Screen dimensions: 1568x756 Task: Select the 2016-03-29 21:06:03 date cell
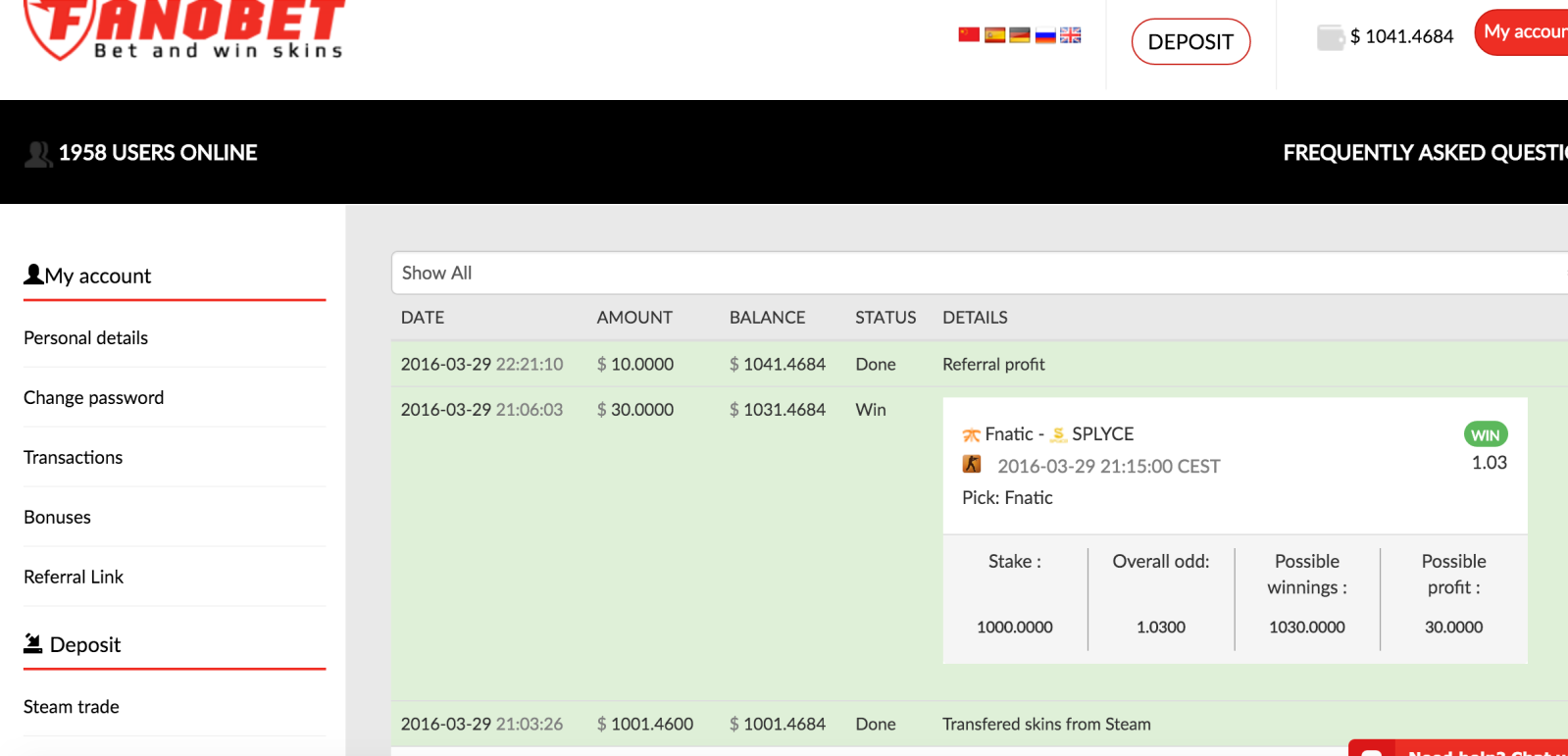point(481,410)
